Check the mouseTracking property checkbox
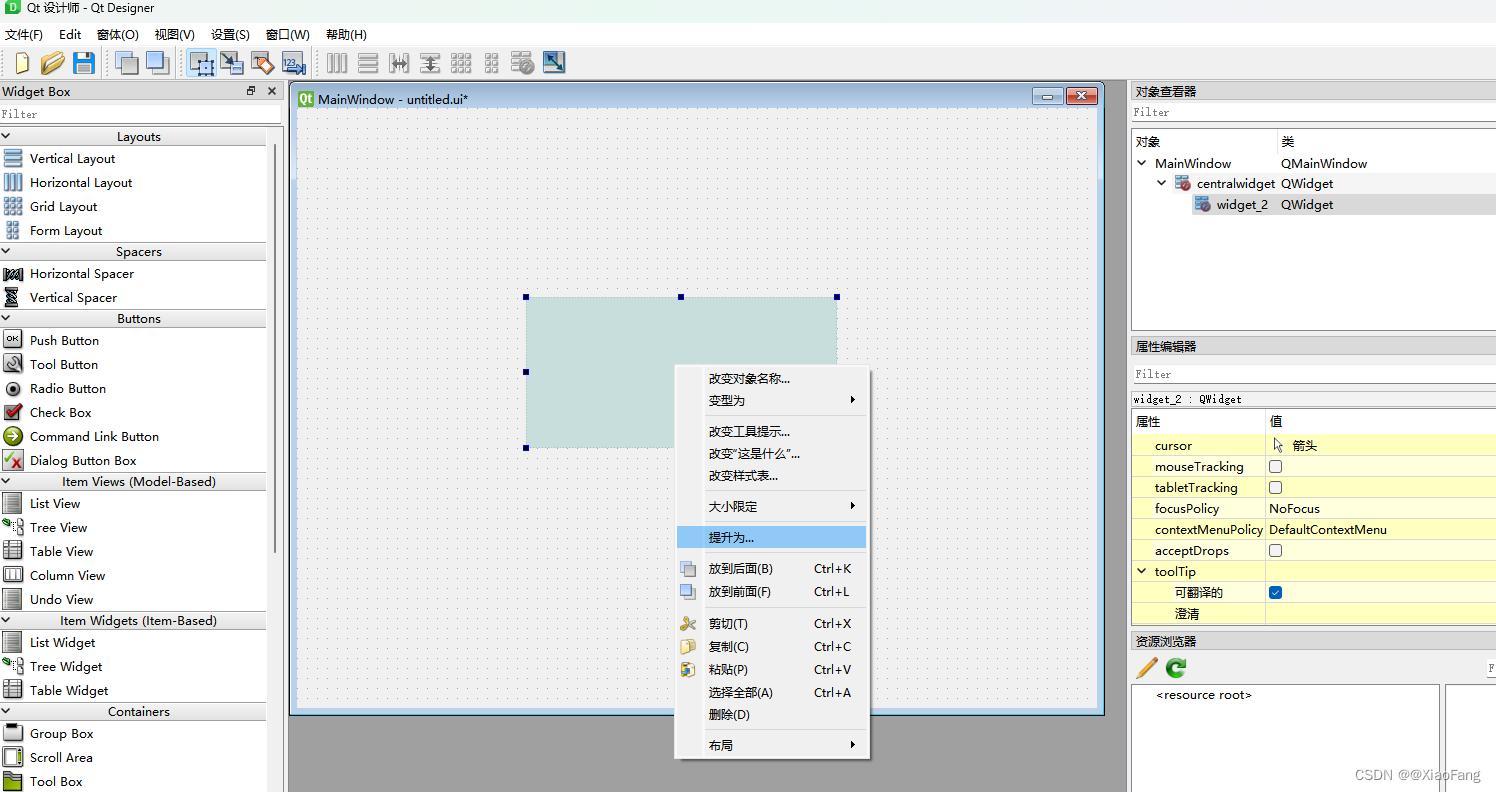The height and width of the screenshot is (792, 1496). coord(1275,466)
